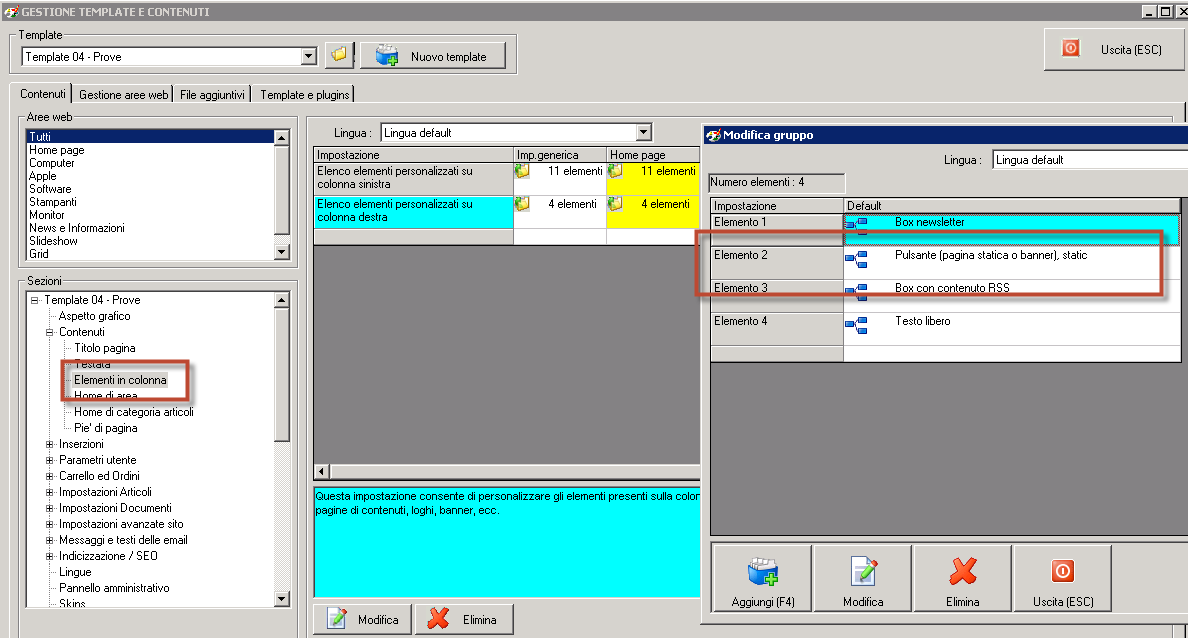The width and height of the screenshot is (1188, 638).
Task: Select Pie' di pagina tree item
Action: (x=105, y=427)
